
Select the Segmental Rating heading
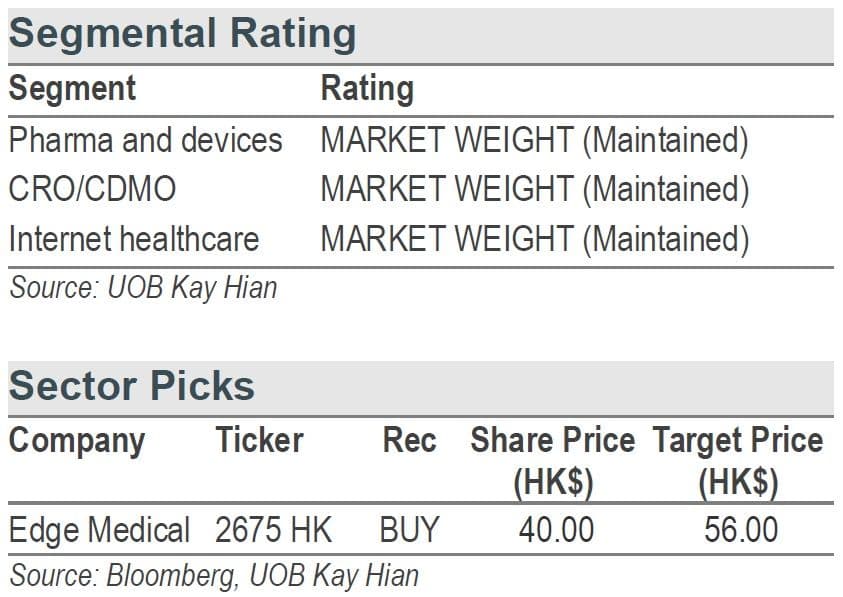182,34
